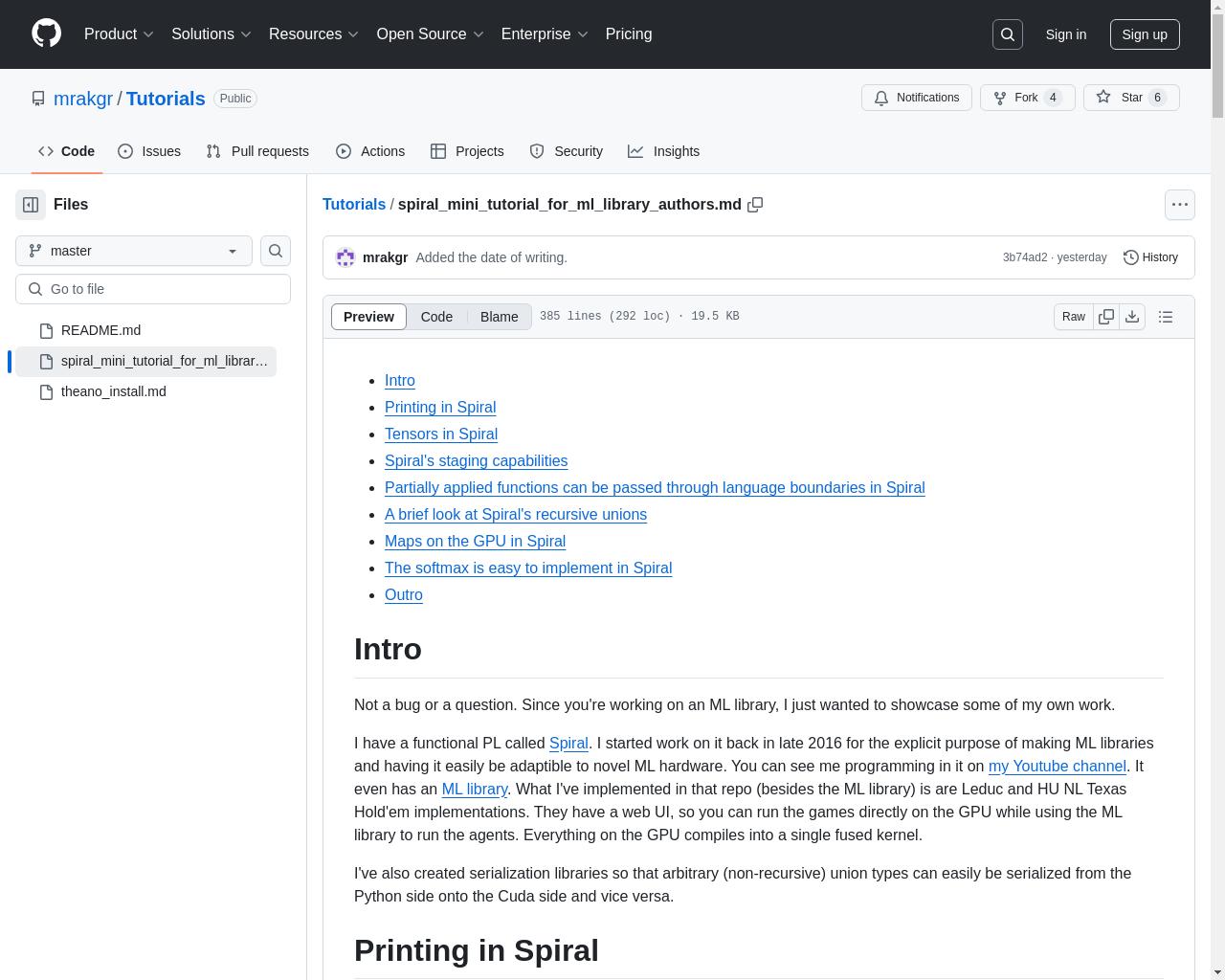Expand the Product menu

click(119, 34)
